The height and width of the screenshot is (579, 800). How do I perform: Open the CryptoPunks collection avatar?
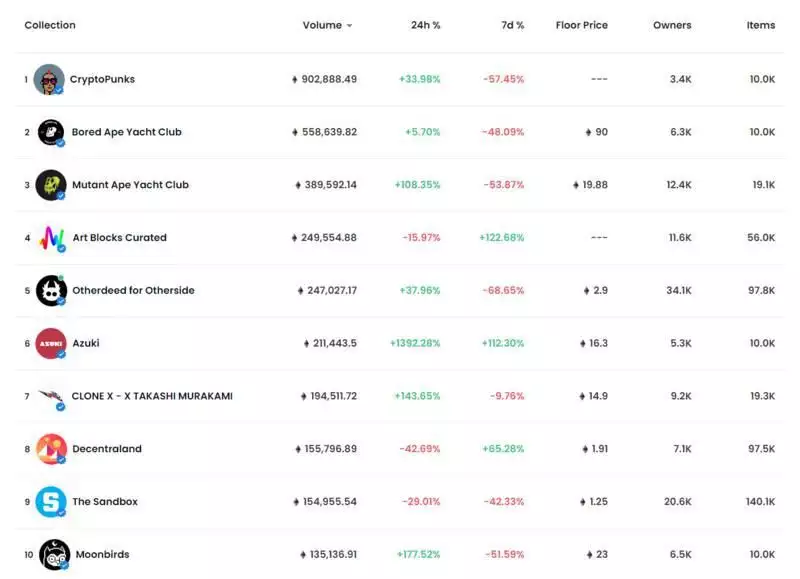(49, 79)
